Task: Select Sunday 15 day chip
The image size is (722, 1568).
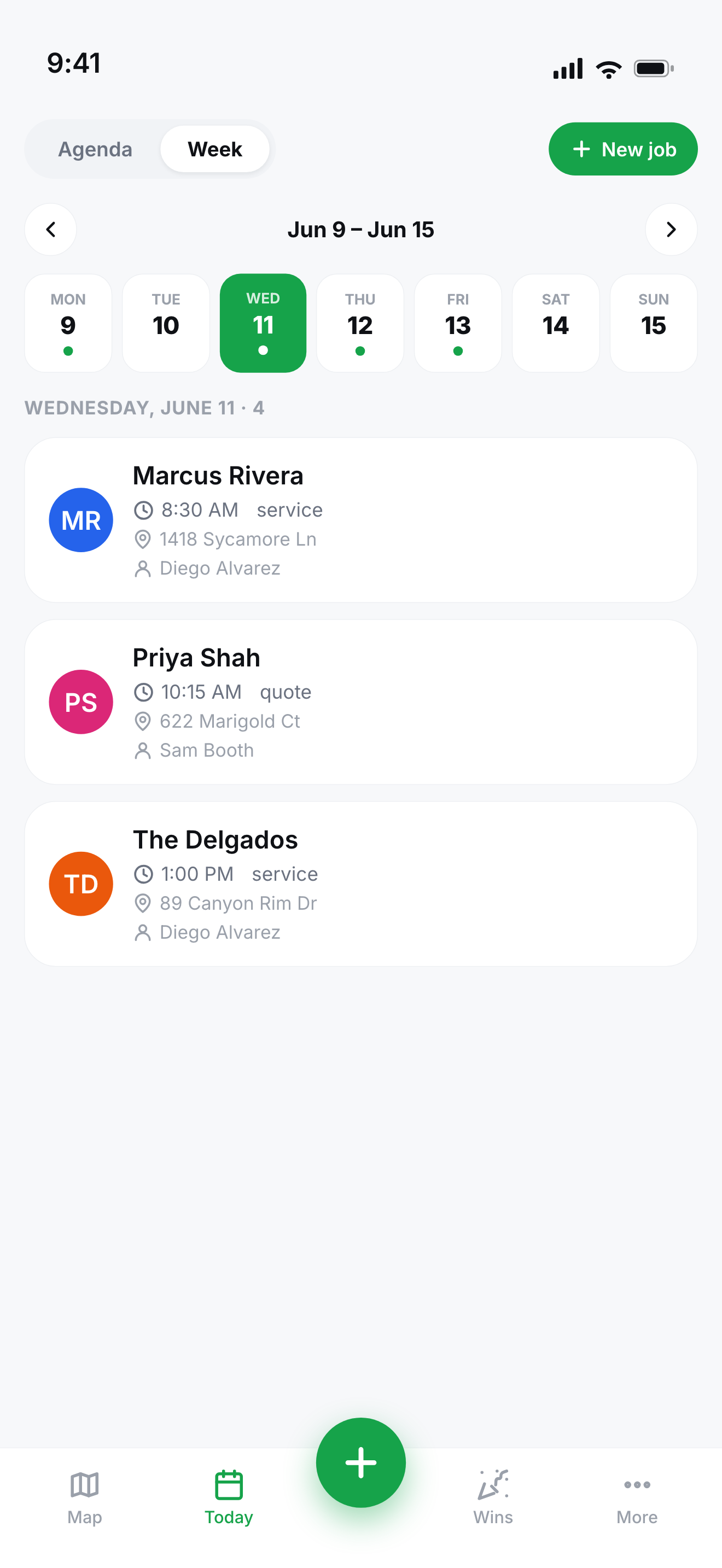Action: coord(654,323)
